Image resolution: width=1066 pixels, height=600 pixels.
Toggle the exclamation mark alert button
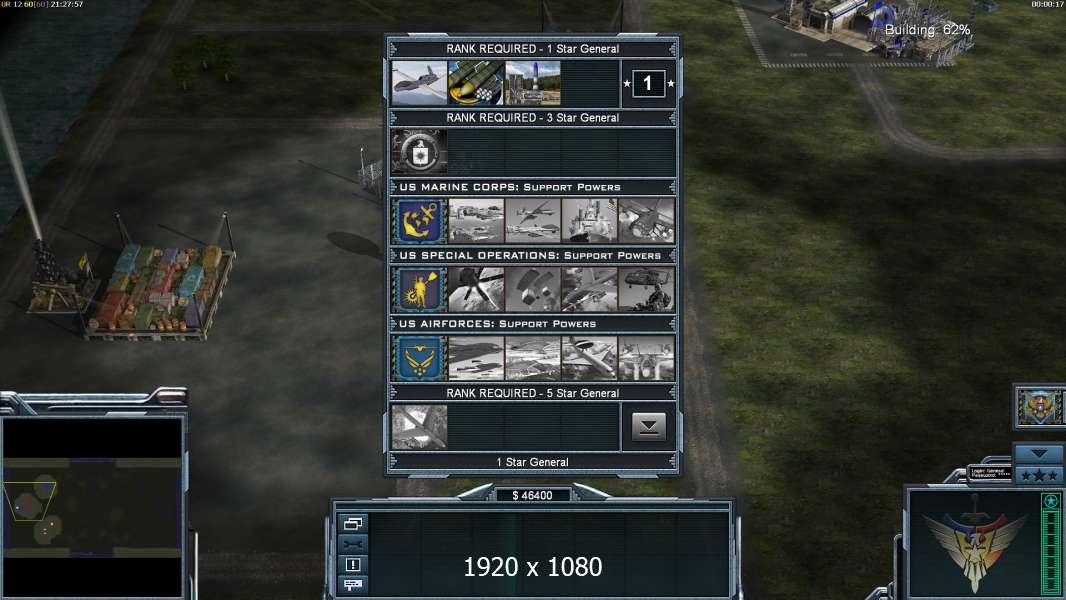click(353, 564)
